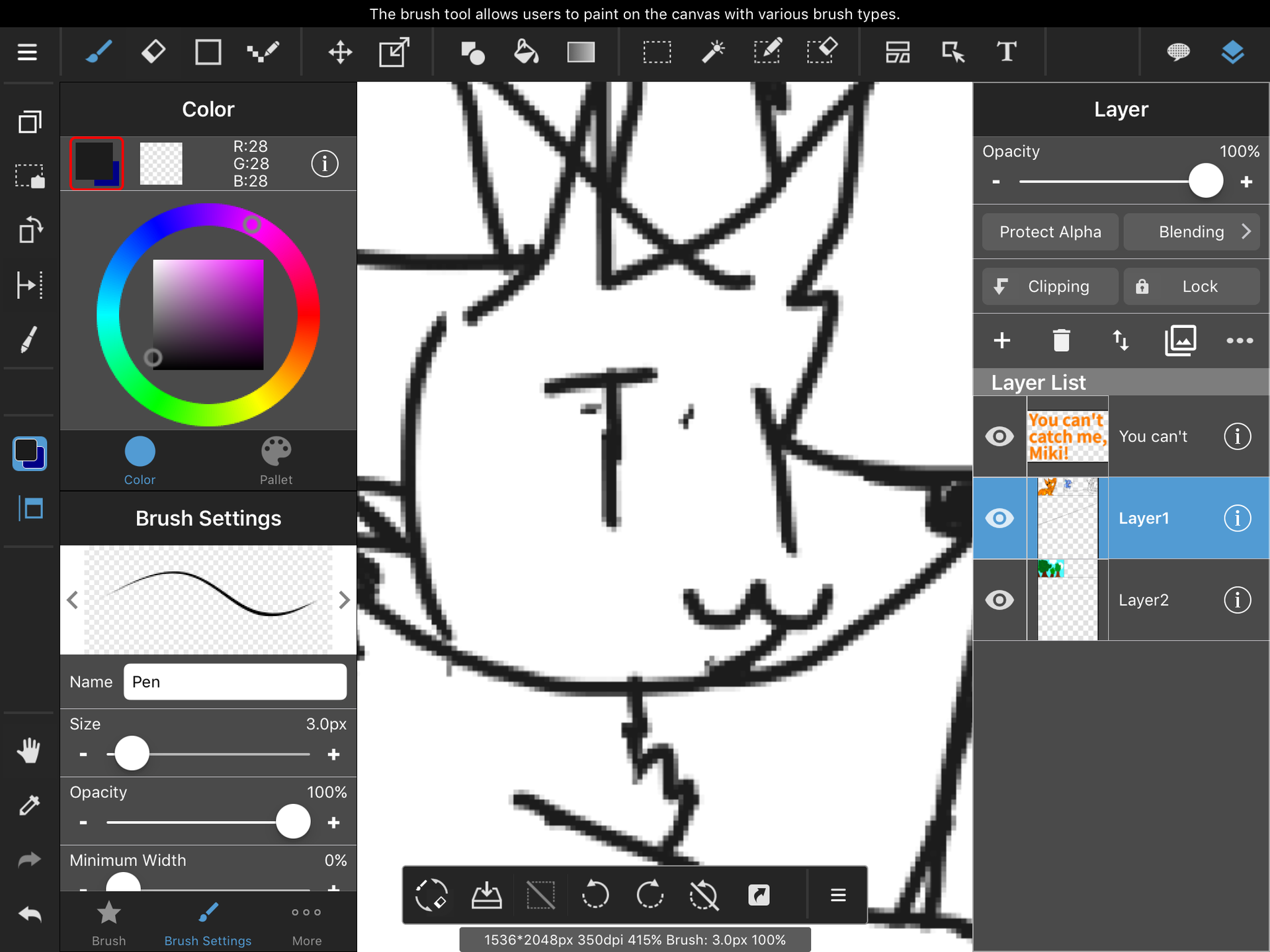This screenshot has width=1270, height=952.
Task: Open bottom toolbar menu icon
Action: point(838,895)
